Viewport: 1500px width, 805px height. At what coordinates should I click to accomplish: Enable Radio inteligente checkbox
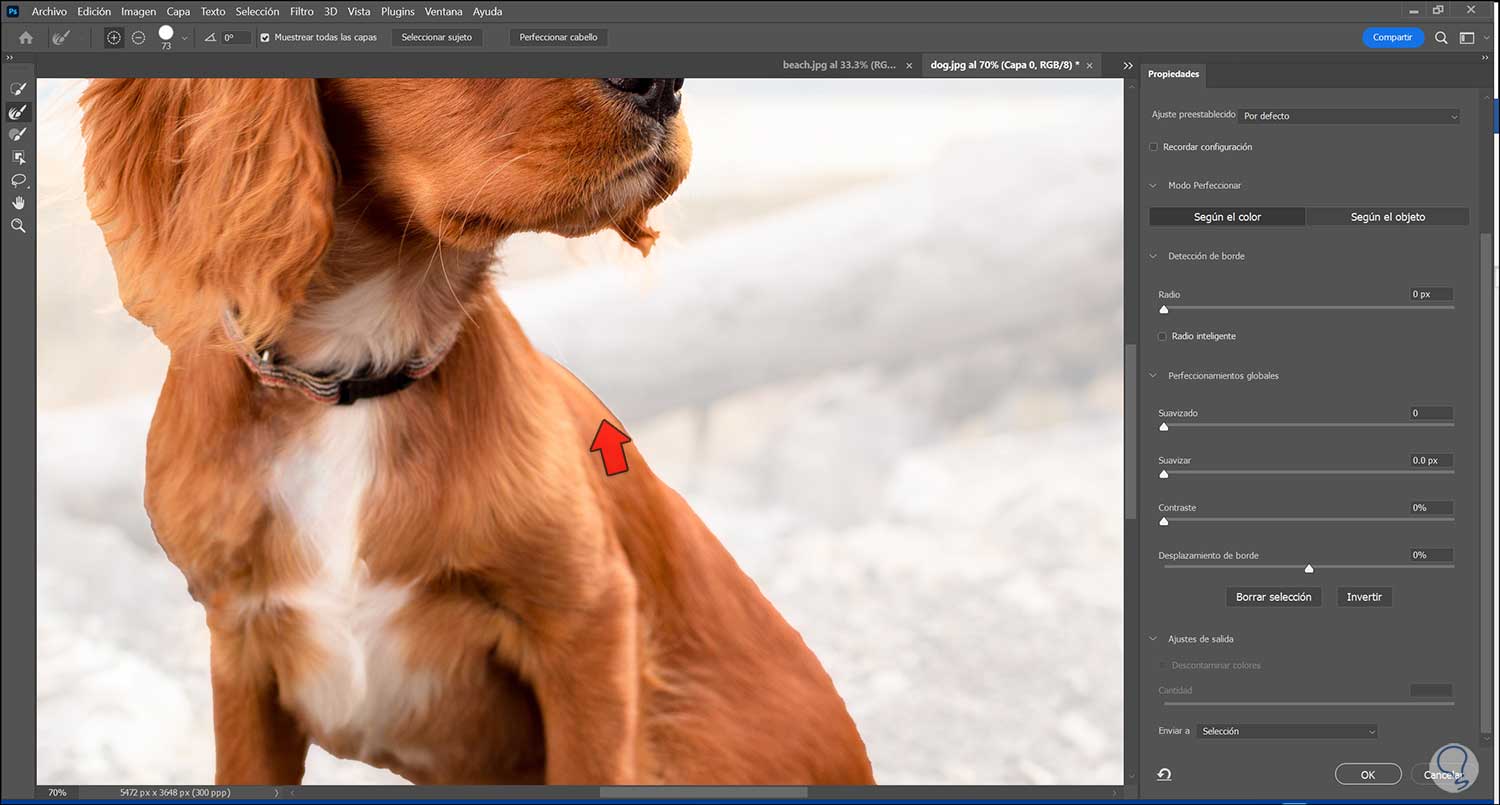tap(1162, 336)
